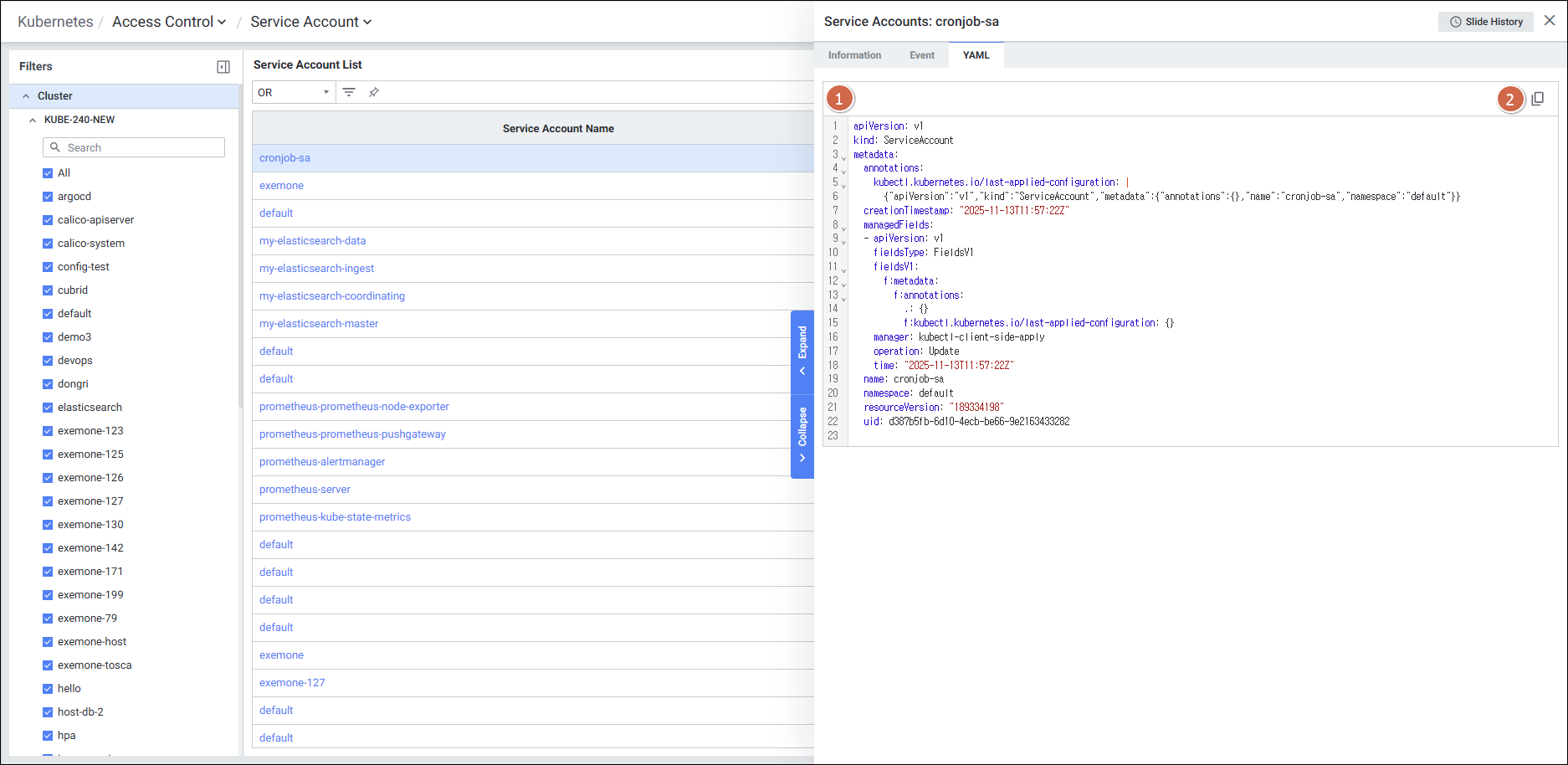The image size is (1568, 765).
Task: Switch to the Information tab
Action: click(x=854, y=55)
